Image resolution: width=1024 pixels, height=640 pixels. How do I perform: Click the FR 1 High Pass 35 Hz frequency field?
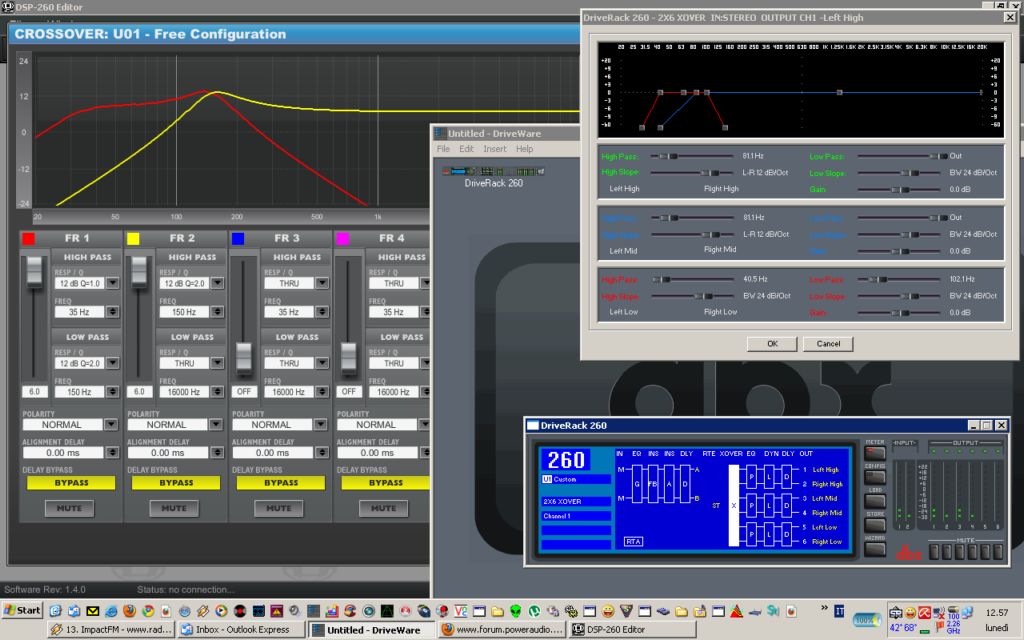[x=80, y=312]
